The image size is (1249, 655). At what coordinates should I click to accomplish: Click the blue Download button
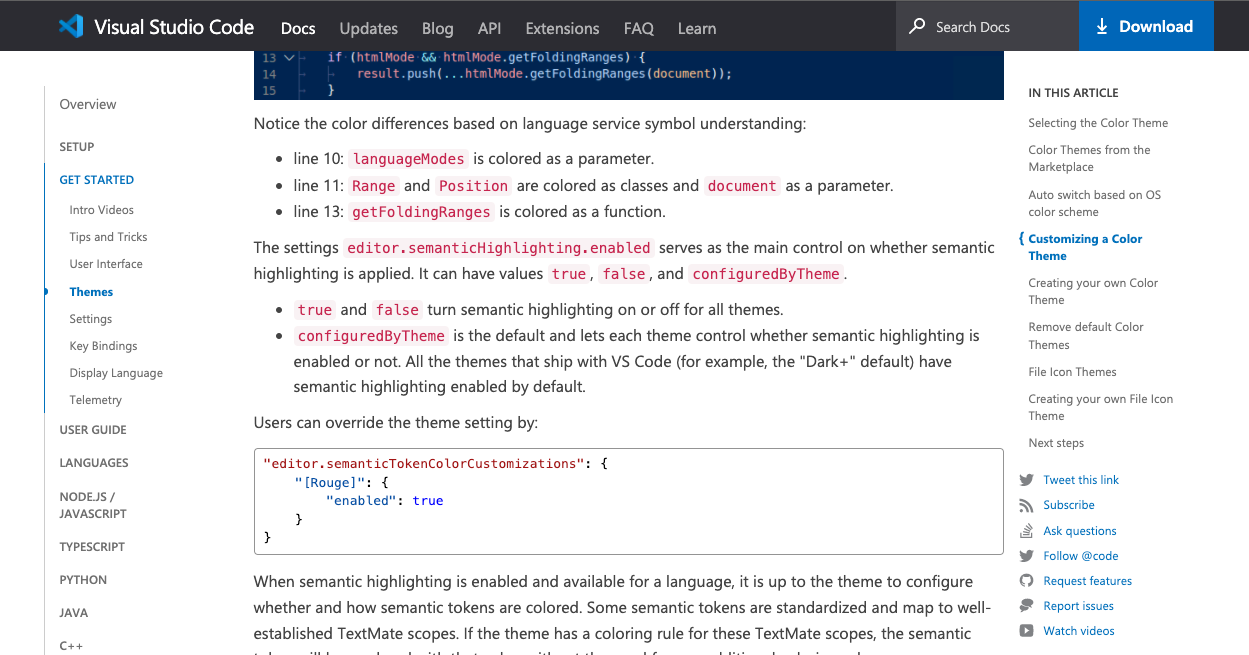coord(1146,26)
